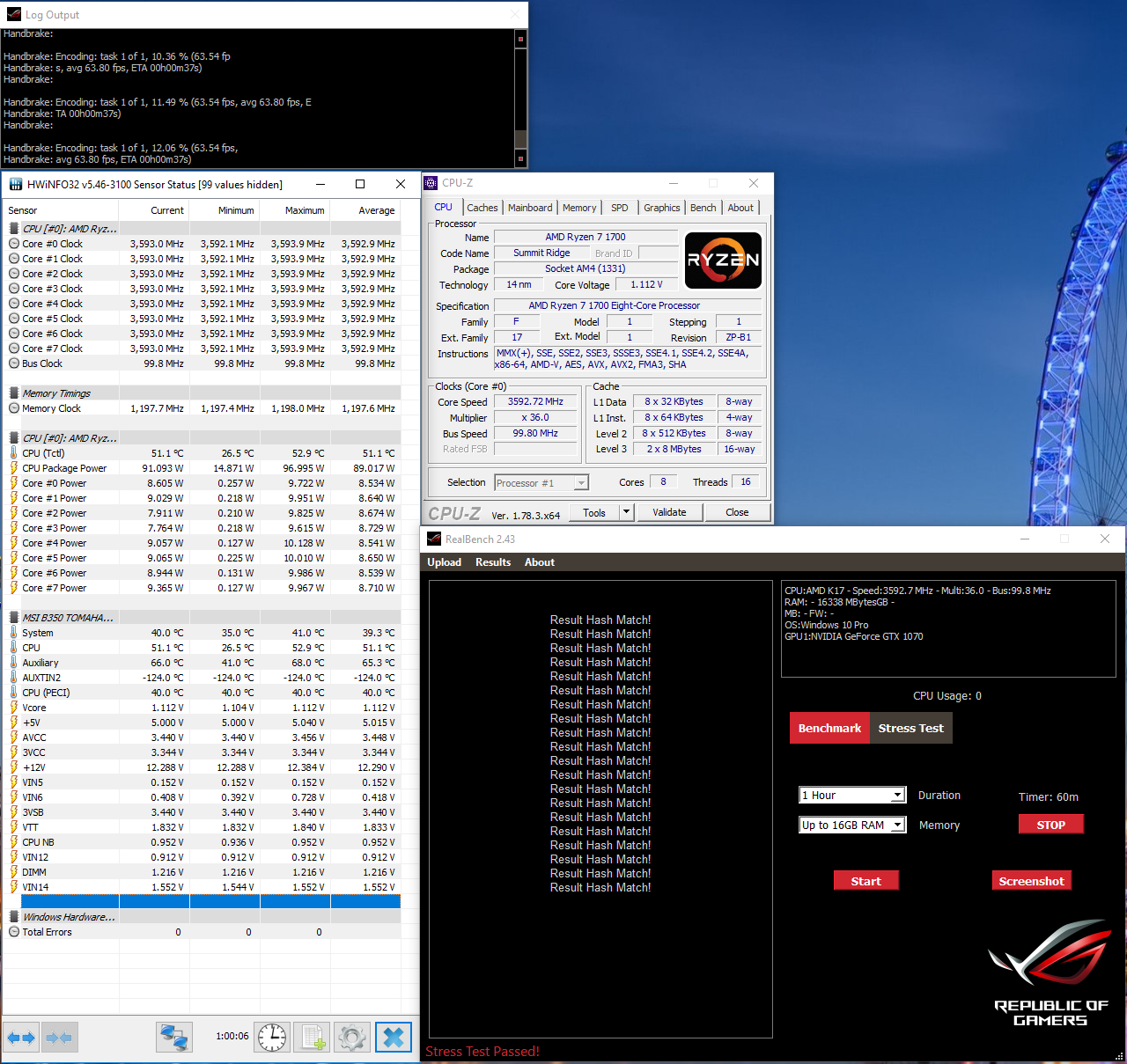Select the RealBench Stress Test tab
Screen dimensions: 1127x1064
910,728
